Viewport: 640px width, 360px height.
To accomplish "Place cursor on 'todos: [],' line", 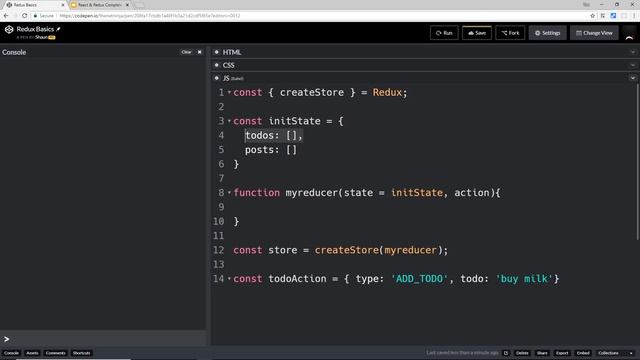I will (x=273, y=136).
